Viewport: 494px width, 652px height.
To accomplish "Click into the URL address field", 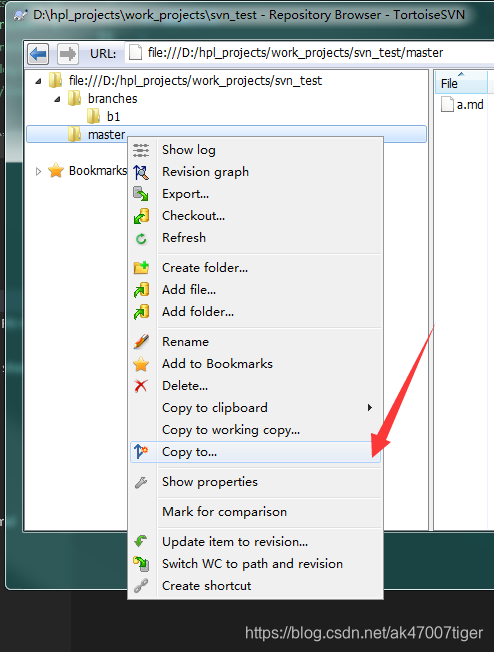I will click(309, 53).
